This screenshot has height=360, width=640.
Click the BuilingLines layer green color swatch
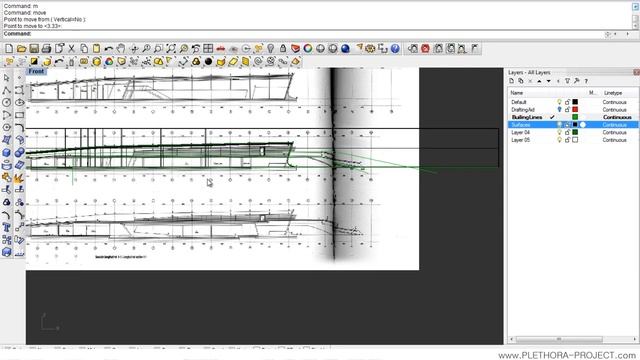click(575, 117)
